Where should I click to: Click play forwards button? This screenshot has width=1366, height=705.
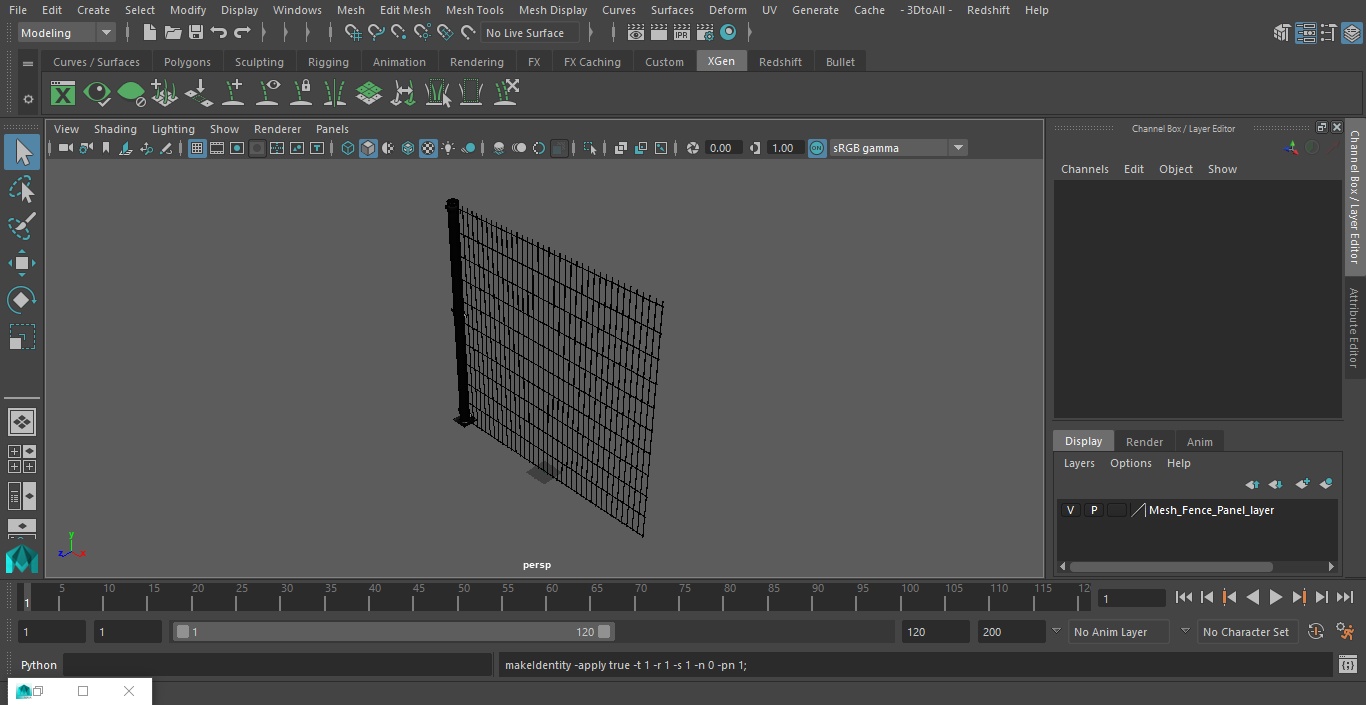click(x=1275, y=597)
